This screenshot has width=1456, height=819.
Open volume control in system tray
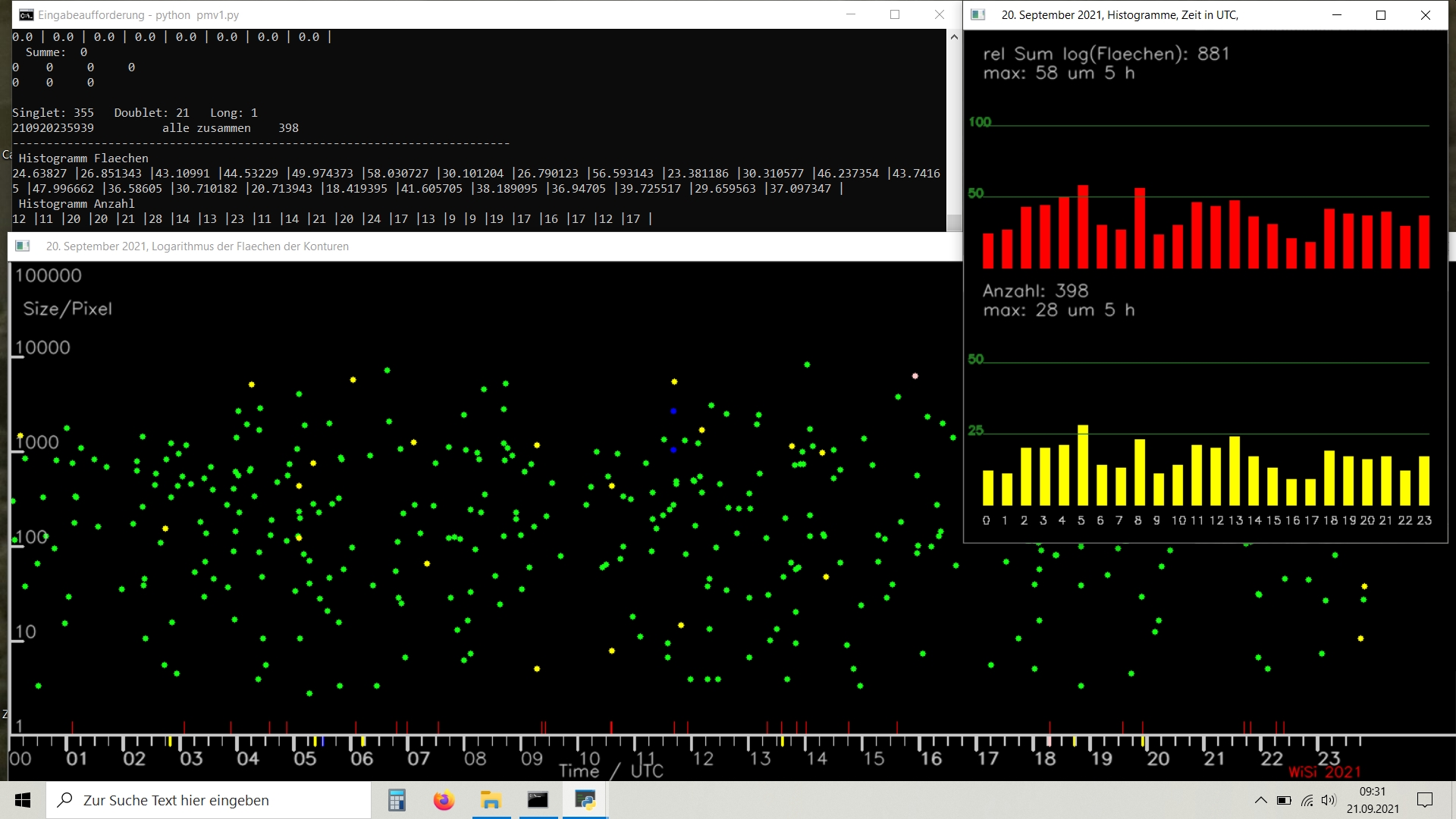click(1329, 800)
